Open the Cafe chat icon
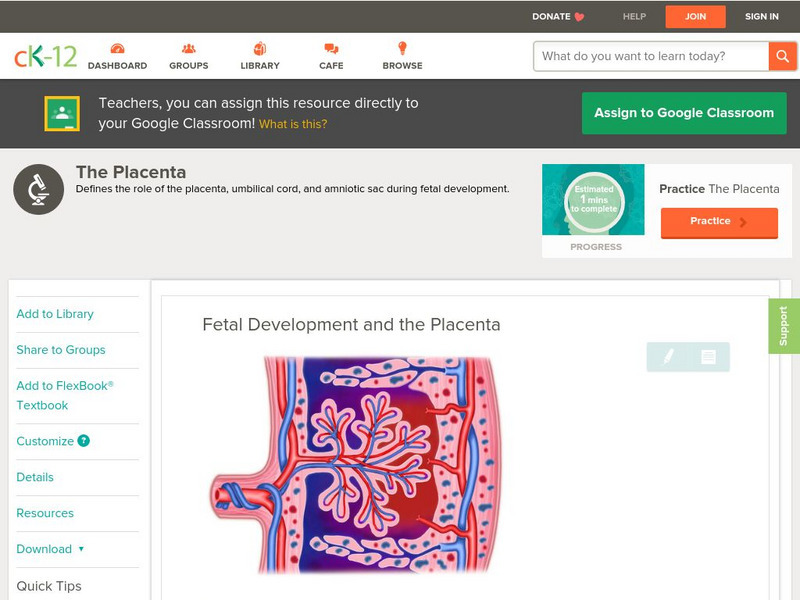Screen dimensions: 800x600 click(x=331, y=49)
